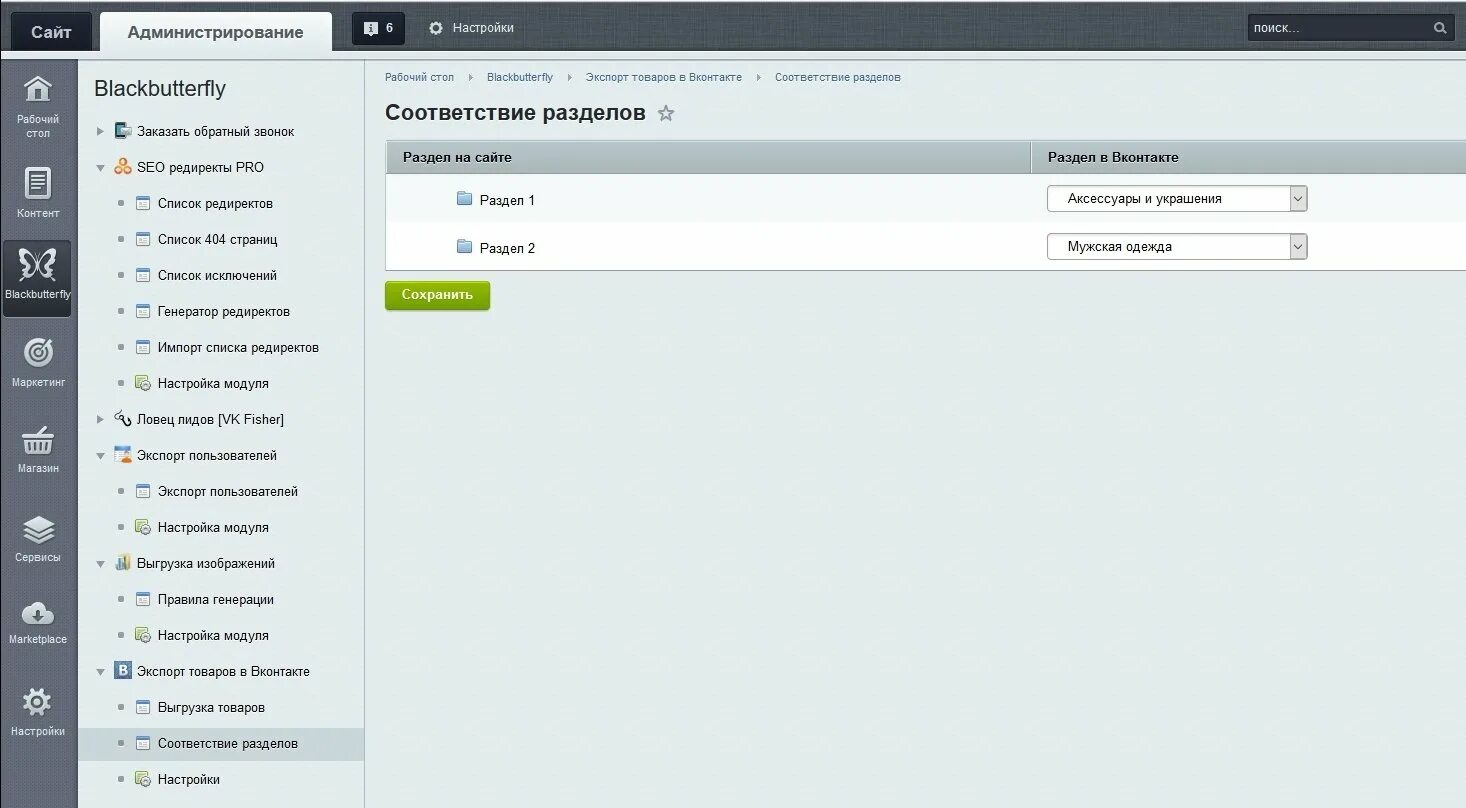Click the Раздел 1 folder icon

pyautogui.click(x=464, y=198)
